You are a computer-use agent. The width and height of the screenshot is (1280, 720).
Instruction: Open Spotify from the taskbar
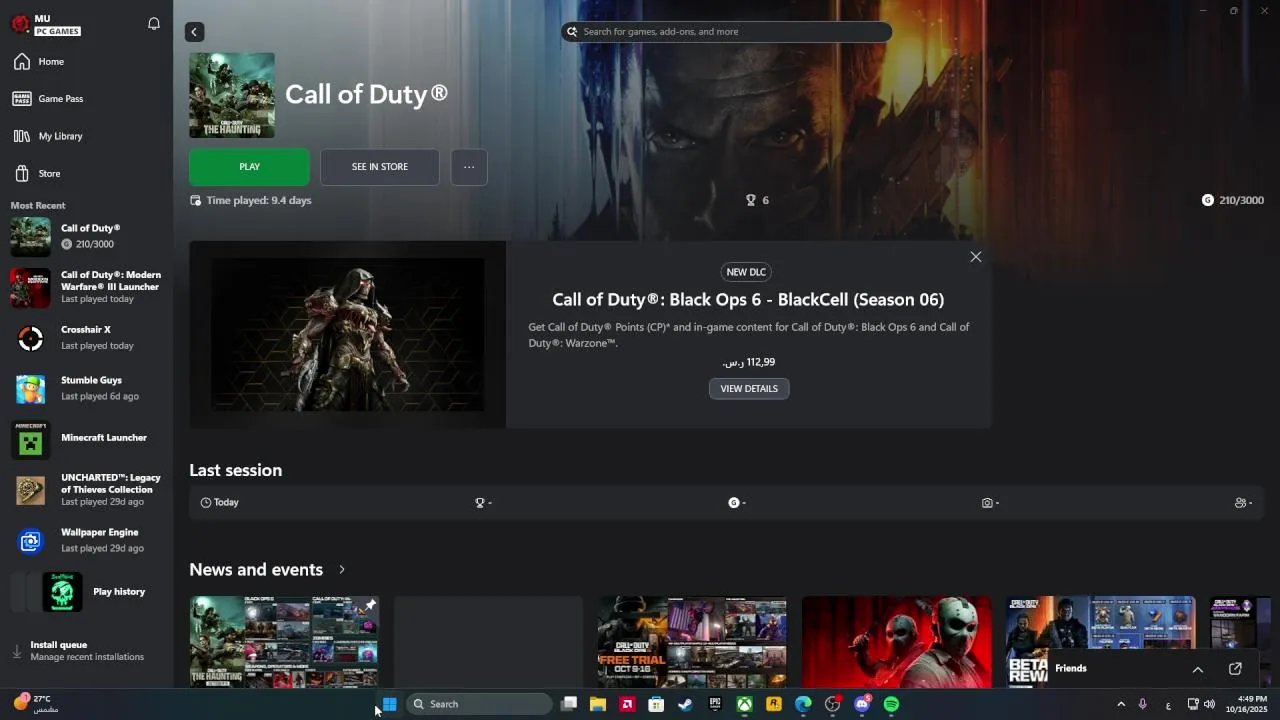click(891, 704)
